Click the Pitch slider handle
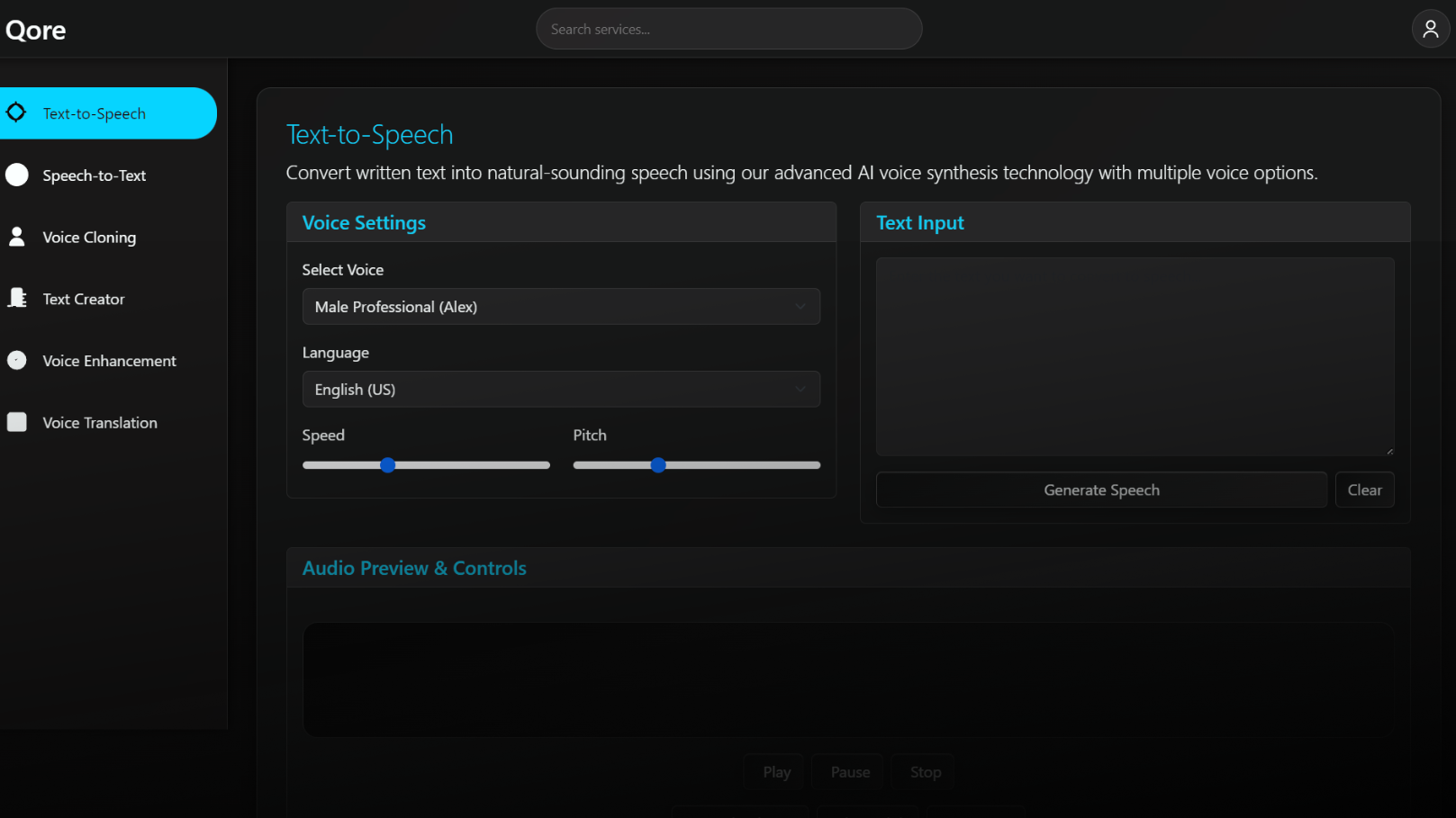The image size is (1456, 818). coord(658,465)
